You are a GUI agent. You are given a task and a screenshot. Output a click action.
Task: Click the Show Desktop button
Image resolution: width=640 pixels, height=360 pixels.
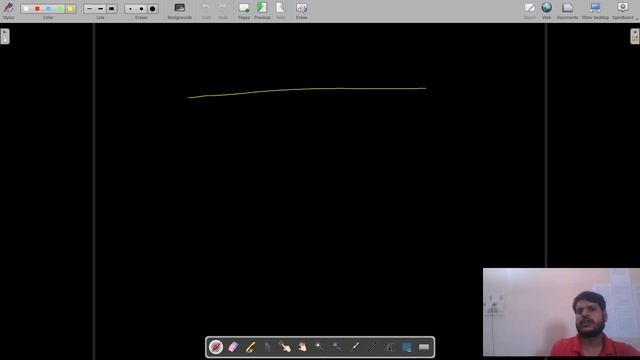coord(595,10)
